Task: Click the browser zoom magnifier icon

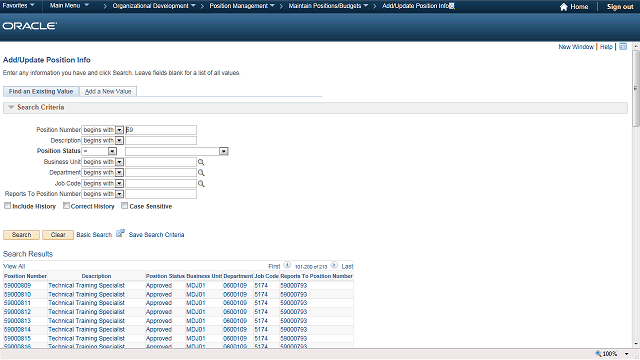Action: tap(598, 353)
